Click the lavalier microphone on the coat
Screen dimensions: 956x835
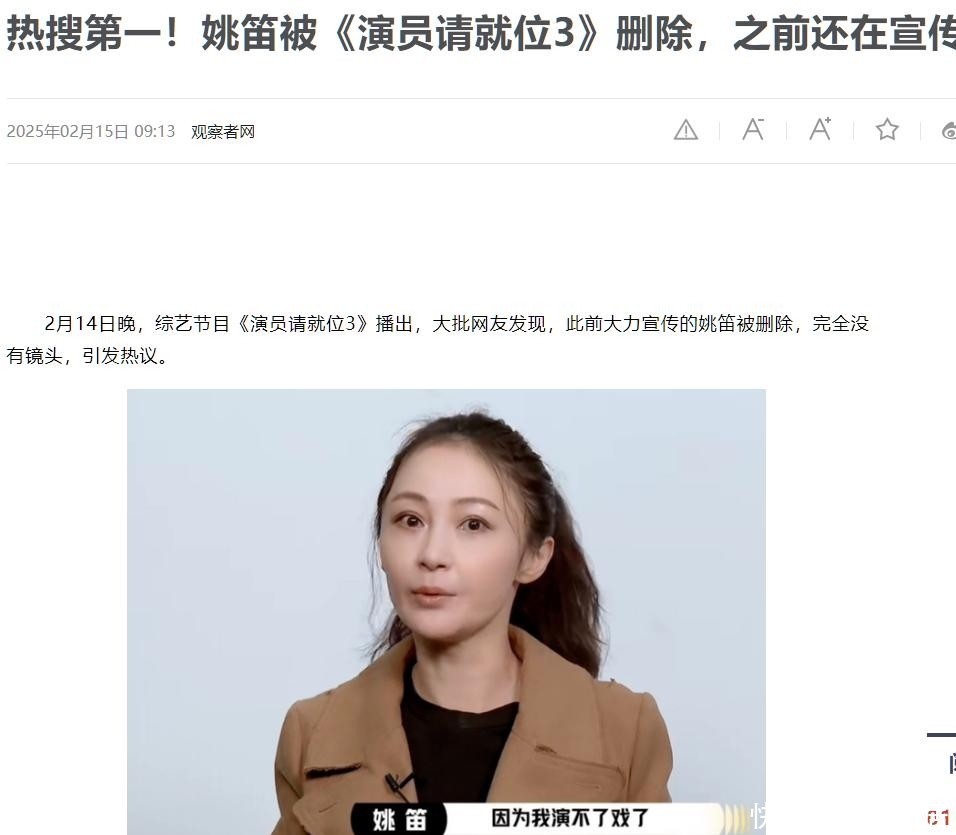point(396,784)
